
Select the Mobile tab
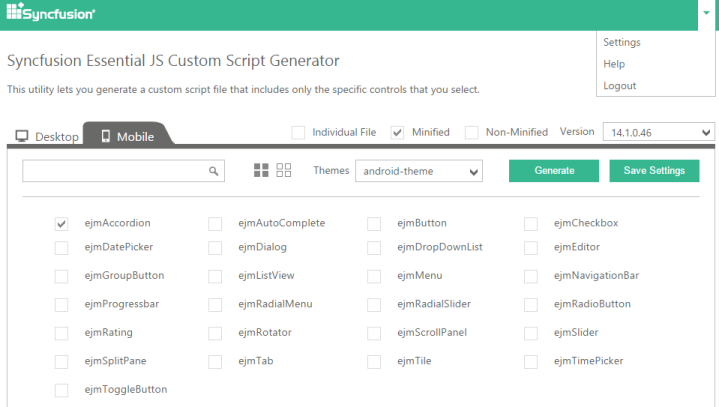[x=127, y=136]
